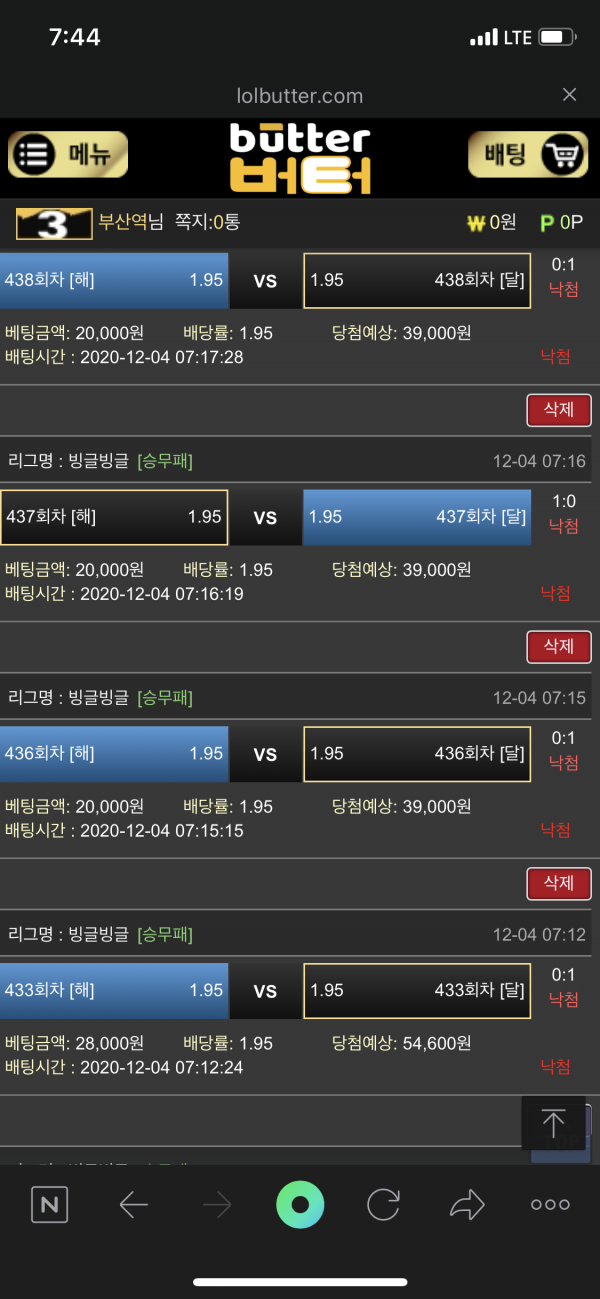Open the three-dots more options
This screenshot has width=600, height=1299.
click(550, 1205)
